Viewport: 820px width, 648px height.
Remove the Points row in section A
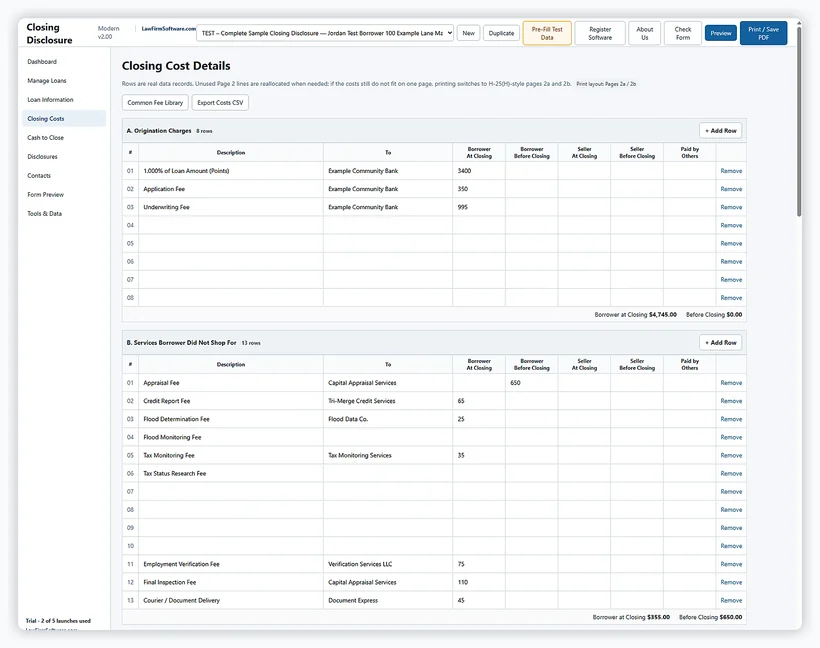point(731,171)
